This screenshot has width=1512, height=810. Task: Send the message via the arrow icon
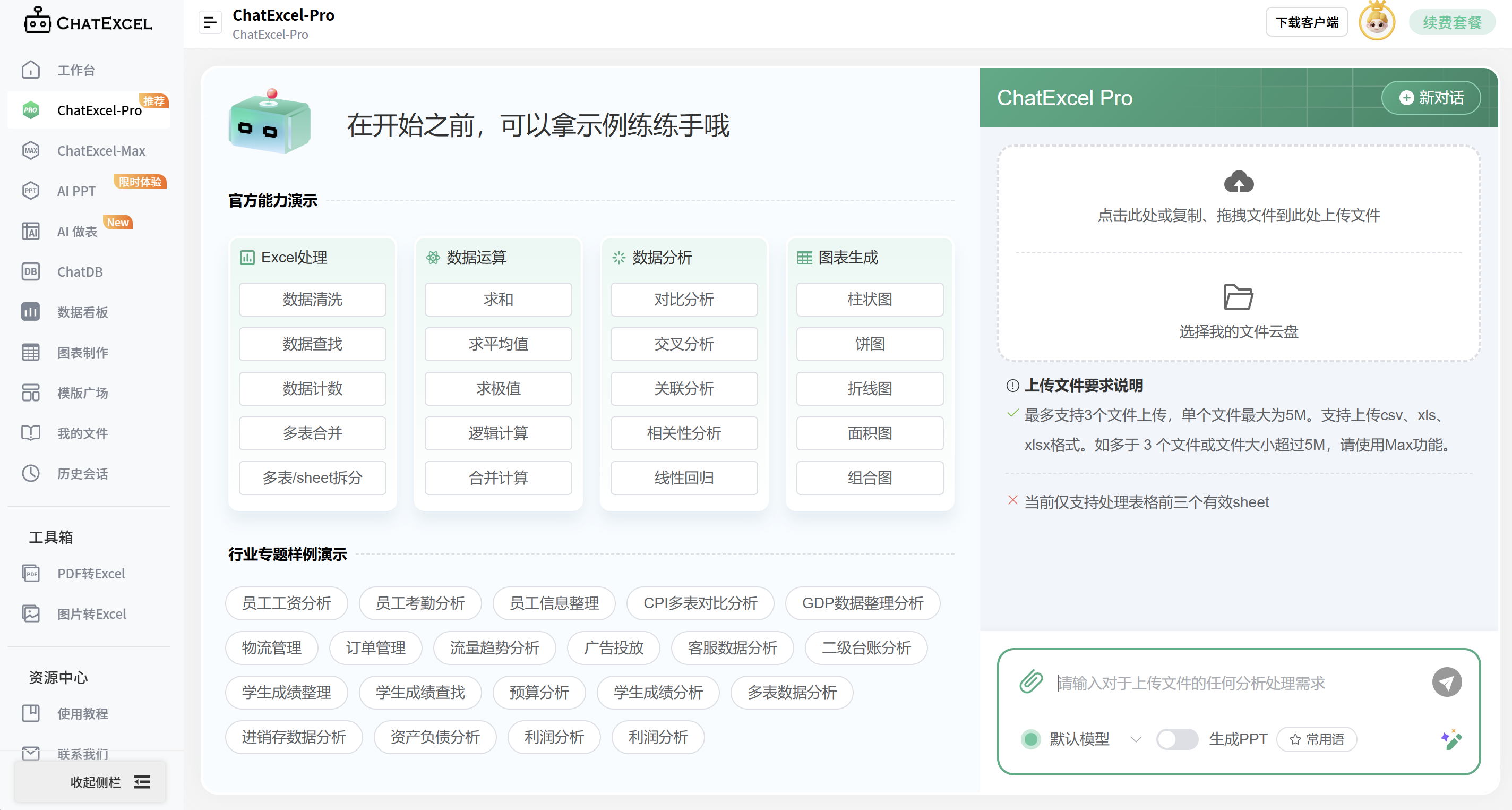click(1448, 682)
